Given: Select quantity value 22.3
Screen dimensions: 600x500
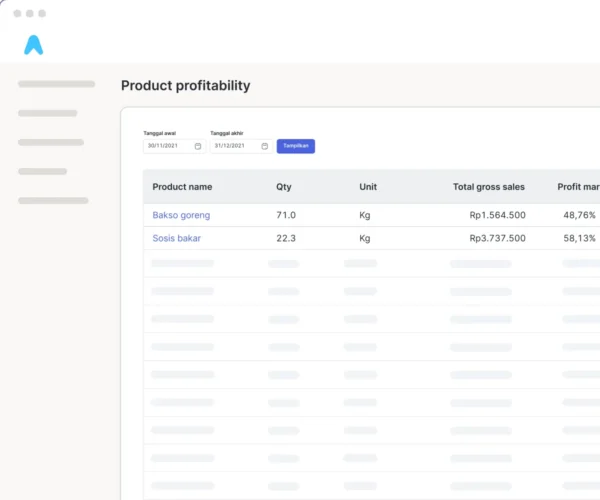Looking at the screenshot, I should coord(286,238).
